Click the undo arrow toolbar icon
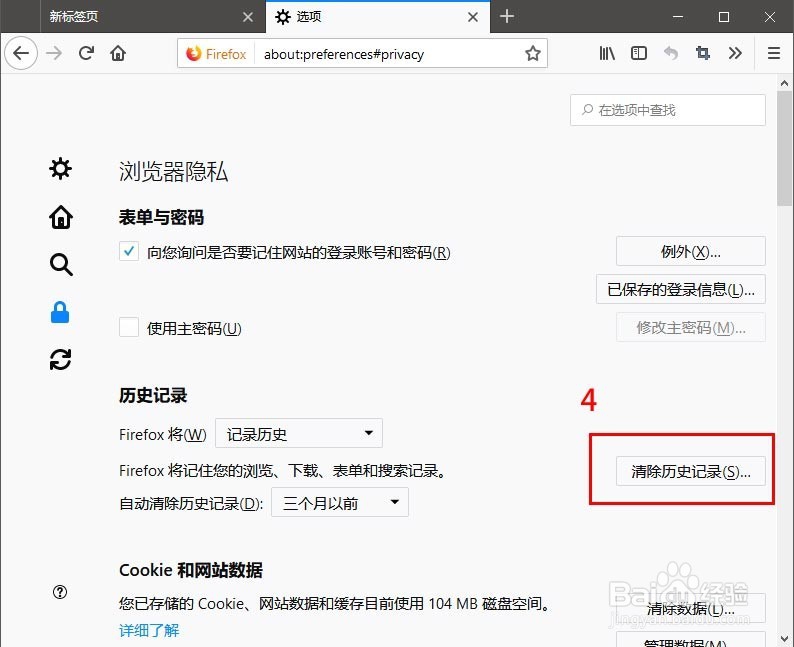 pyautogui.click(x=670, y=53)
